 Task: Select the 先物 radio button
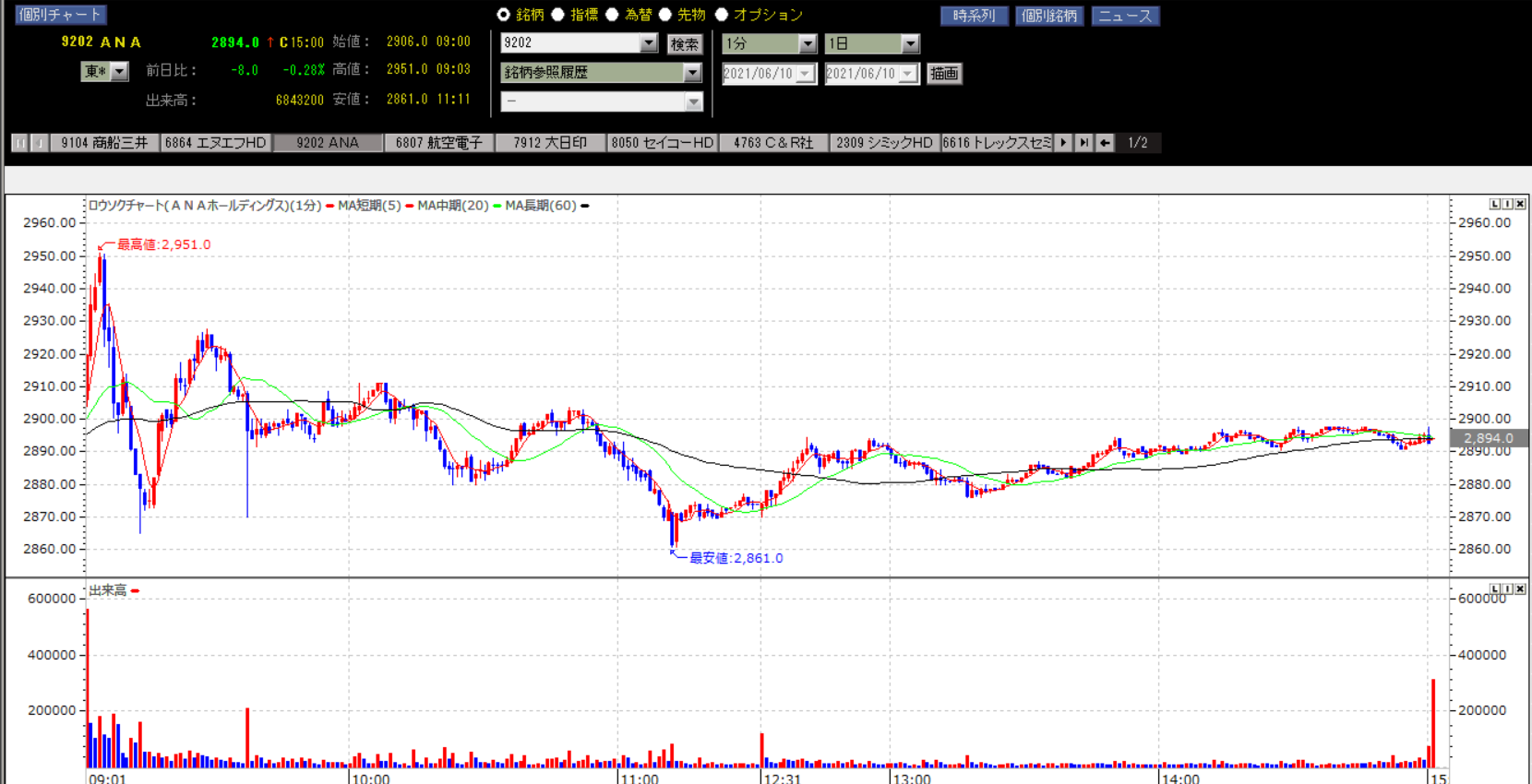tap(664, 15)
